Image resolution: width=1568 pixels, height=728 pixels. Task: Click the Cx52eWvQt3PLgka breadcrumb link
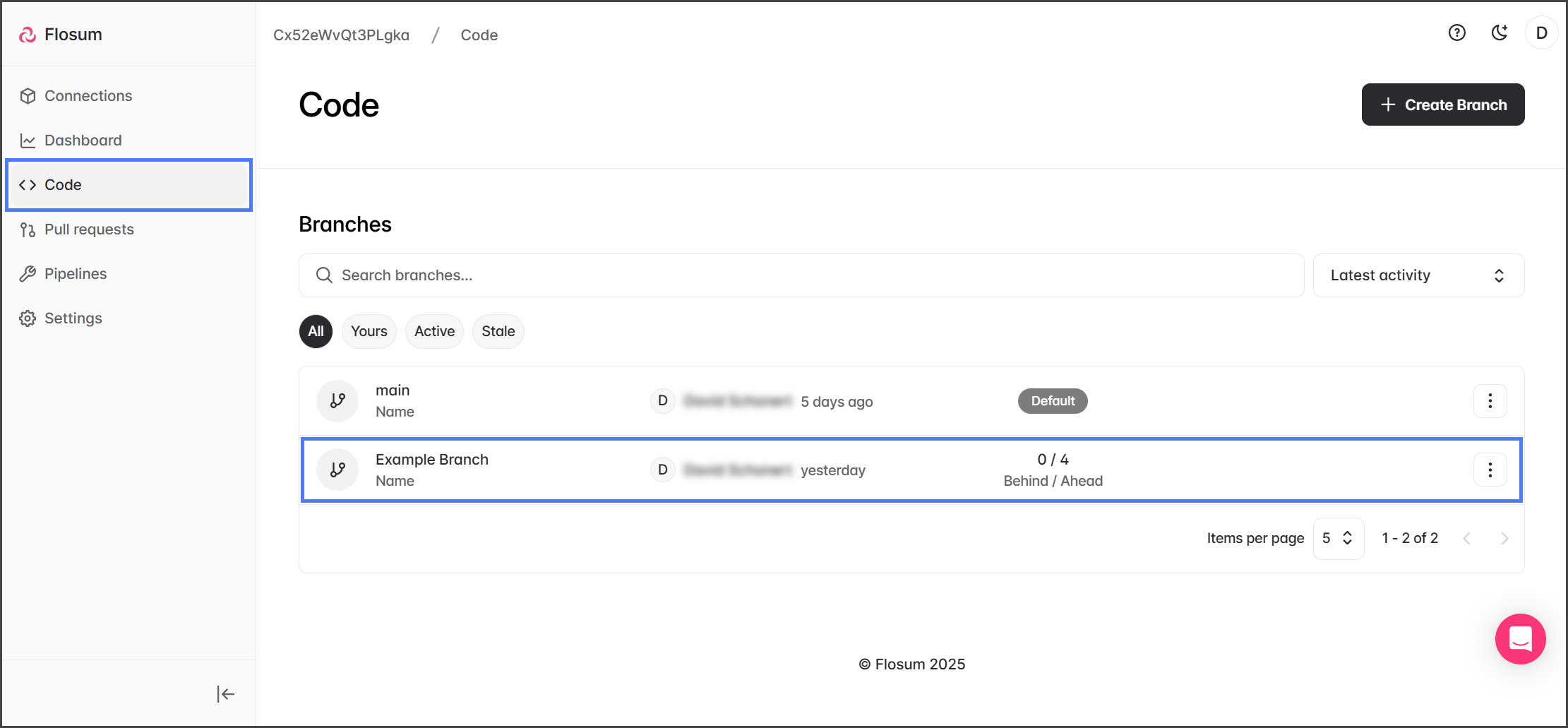(x=341, y=35)
